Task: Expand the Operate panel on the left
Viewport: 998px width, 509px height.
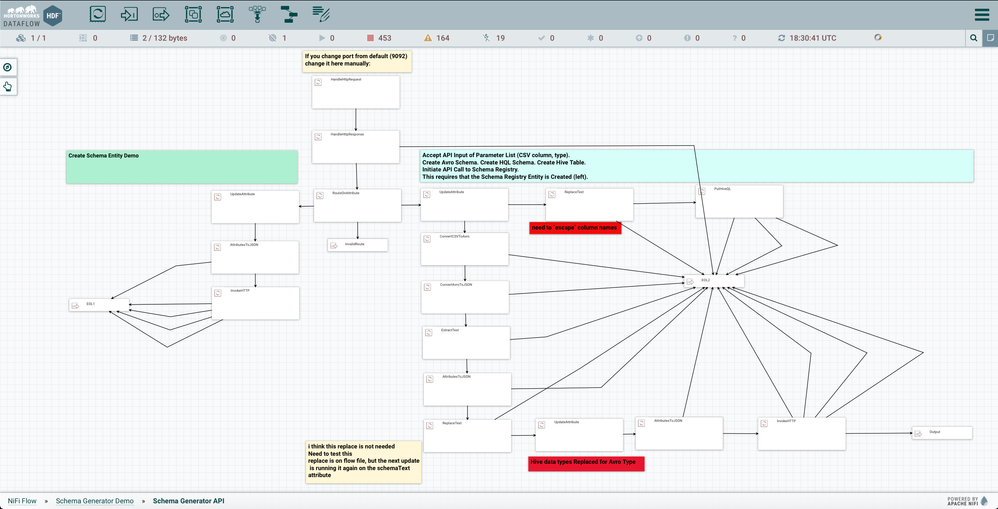Action: [8, 86]
